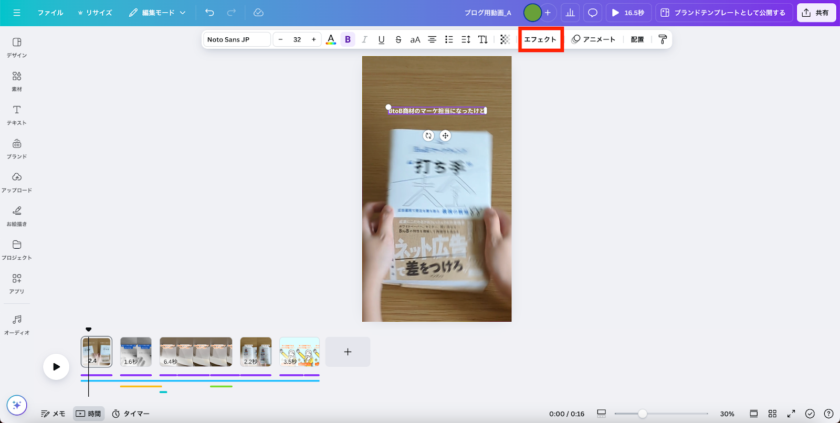Click the undo arrow icon
Image resolution: width=840 pixels, height=423 pixels.
coord(209,13)
